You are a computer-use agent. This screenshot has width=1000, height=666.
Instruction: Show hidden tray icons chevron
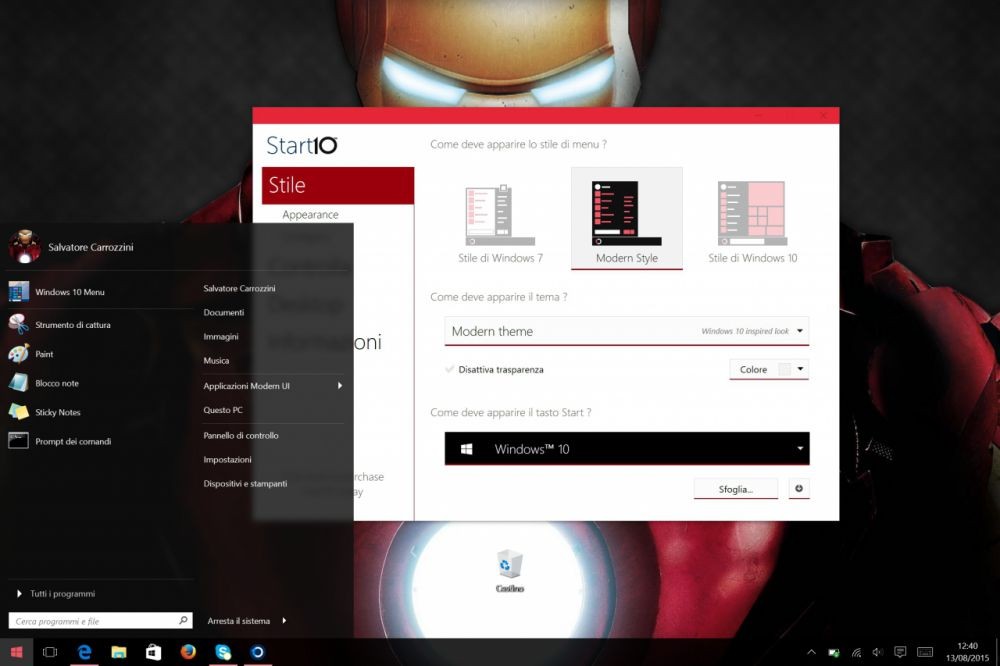coord(811,652)
